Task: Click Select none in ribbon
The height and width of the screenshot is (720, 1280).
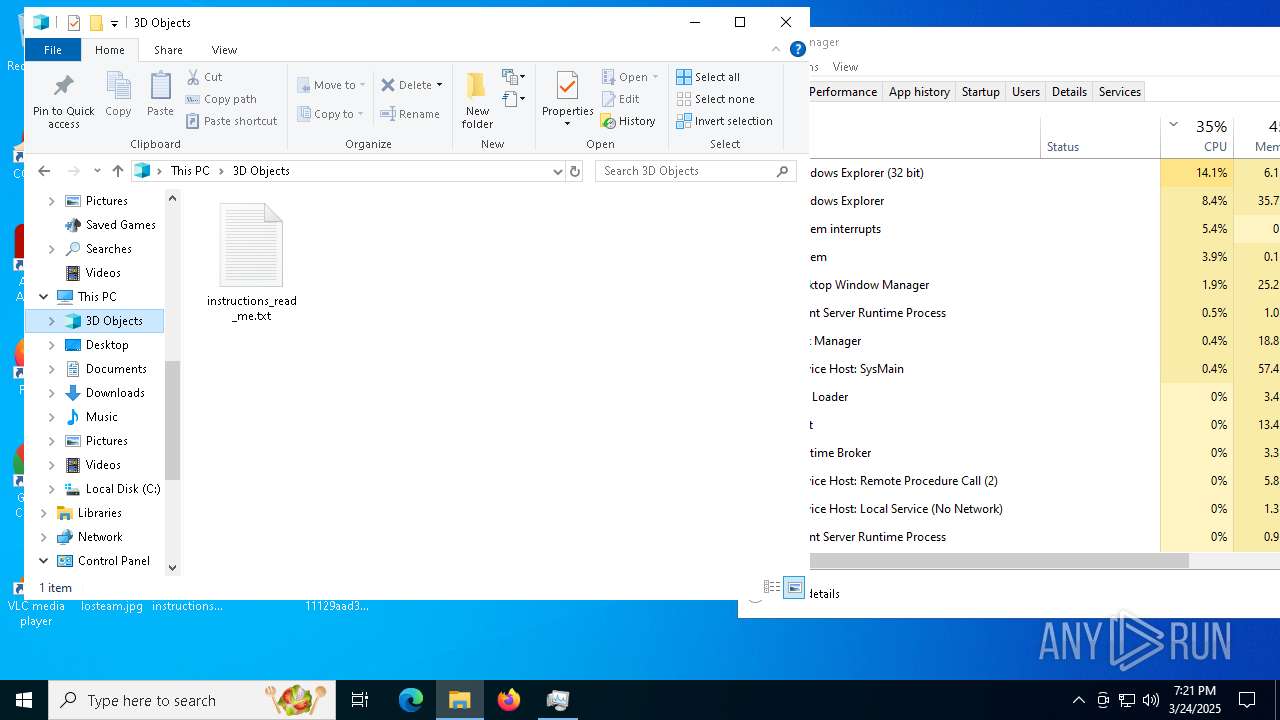Action: (715, 99)
